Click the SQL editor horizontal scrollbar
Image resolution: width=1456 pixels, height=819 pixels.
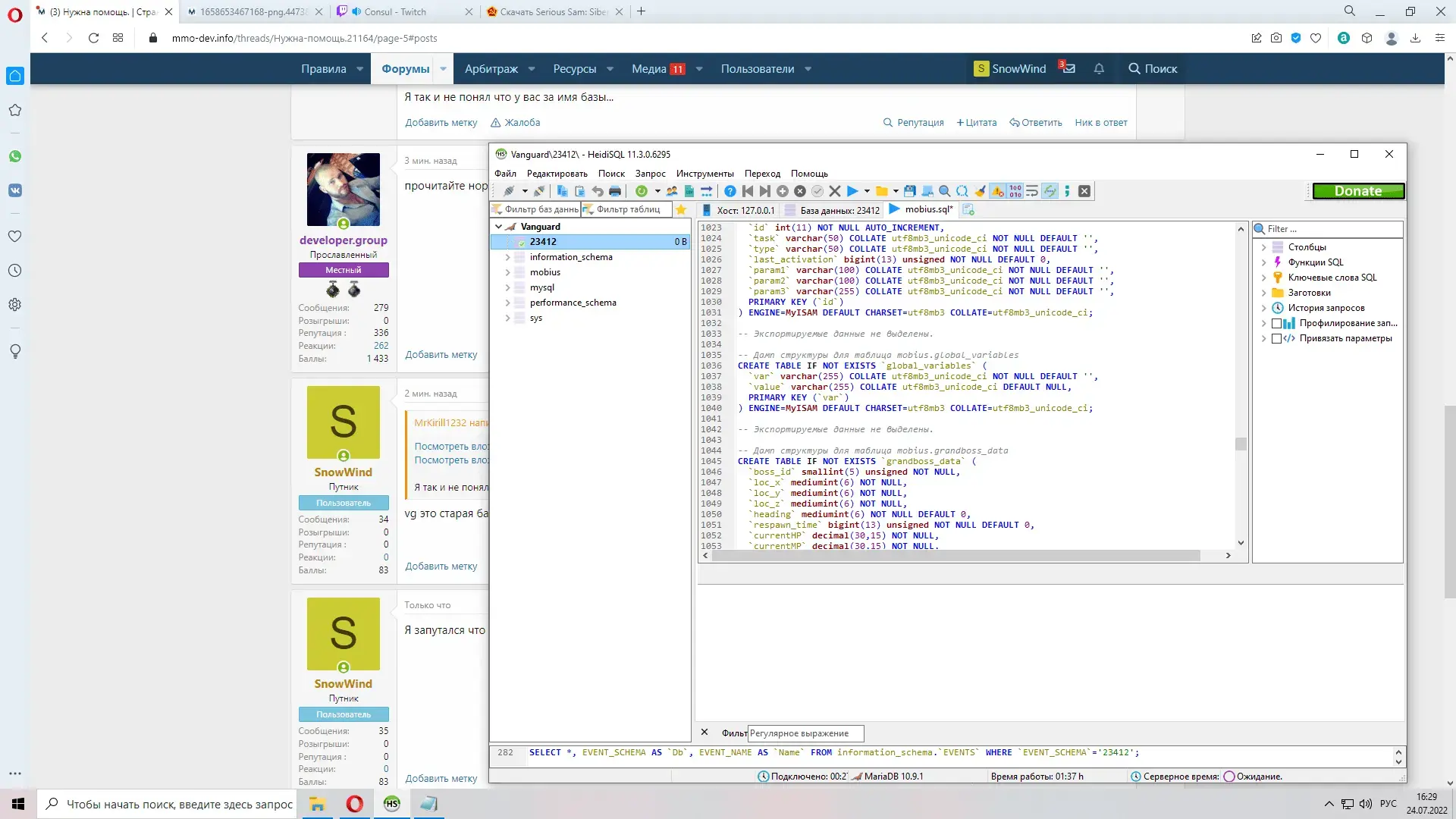[955, 556]
